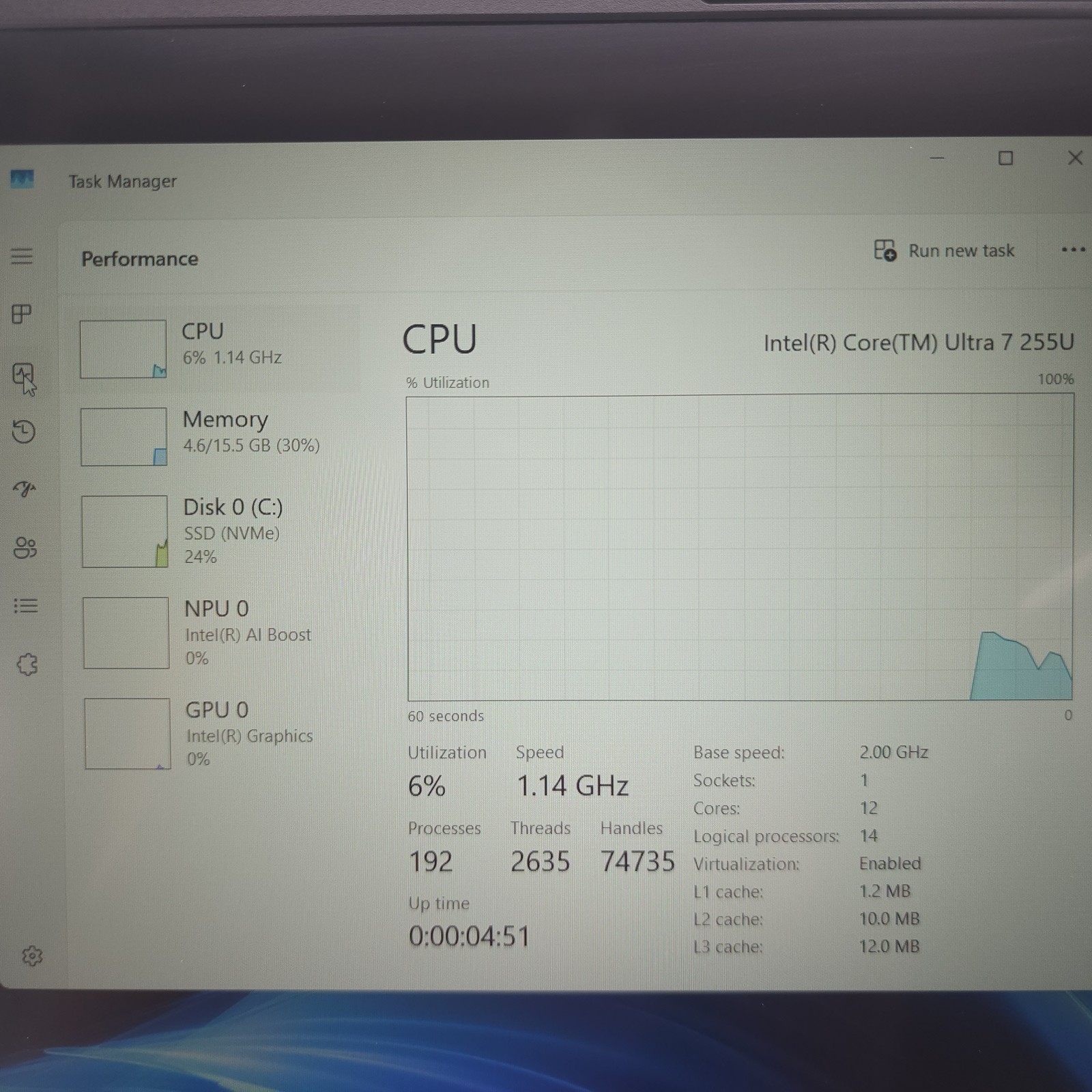
Task: Click the Virtualization Enabled value
Action: 890,863
